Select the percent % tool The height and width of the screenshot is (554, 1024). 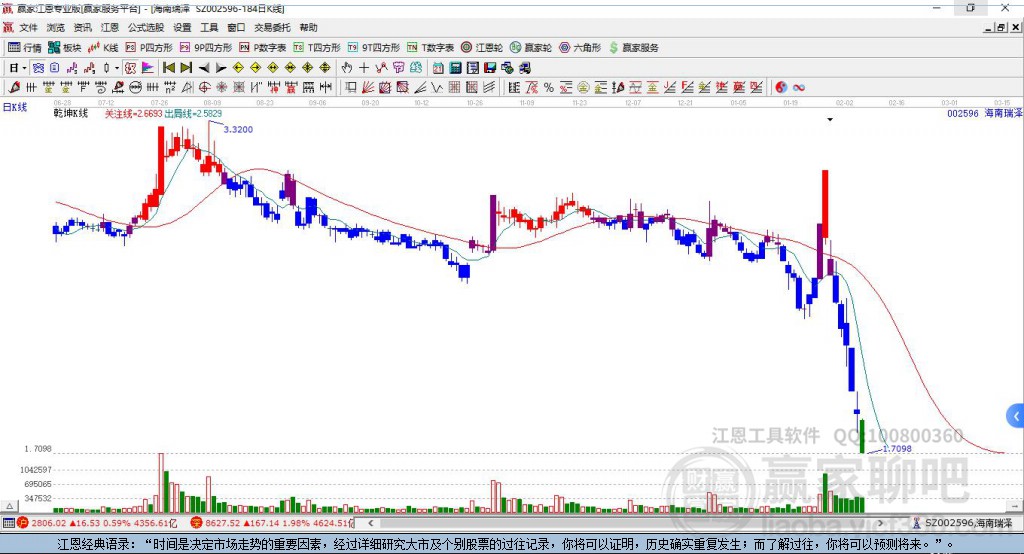click(549, 88)
